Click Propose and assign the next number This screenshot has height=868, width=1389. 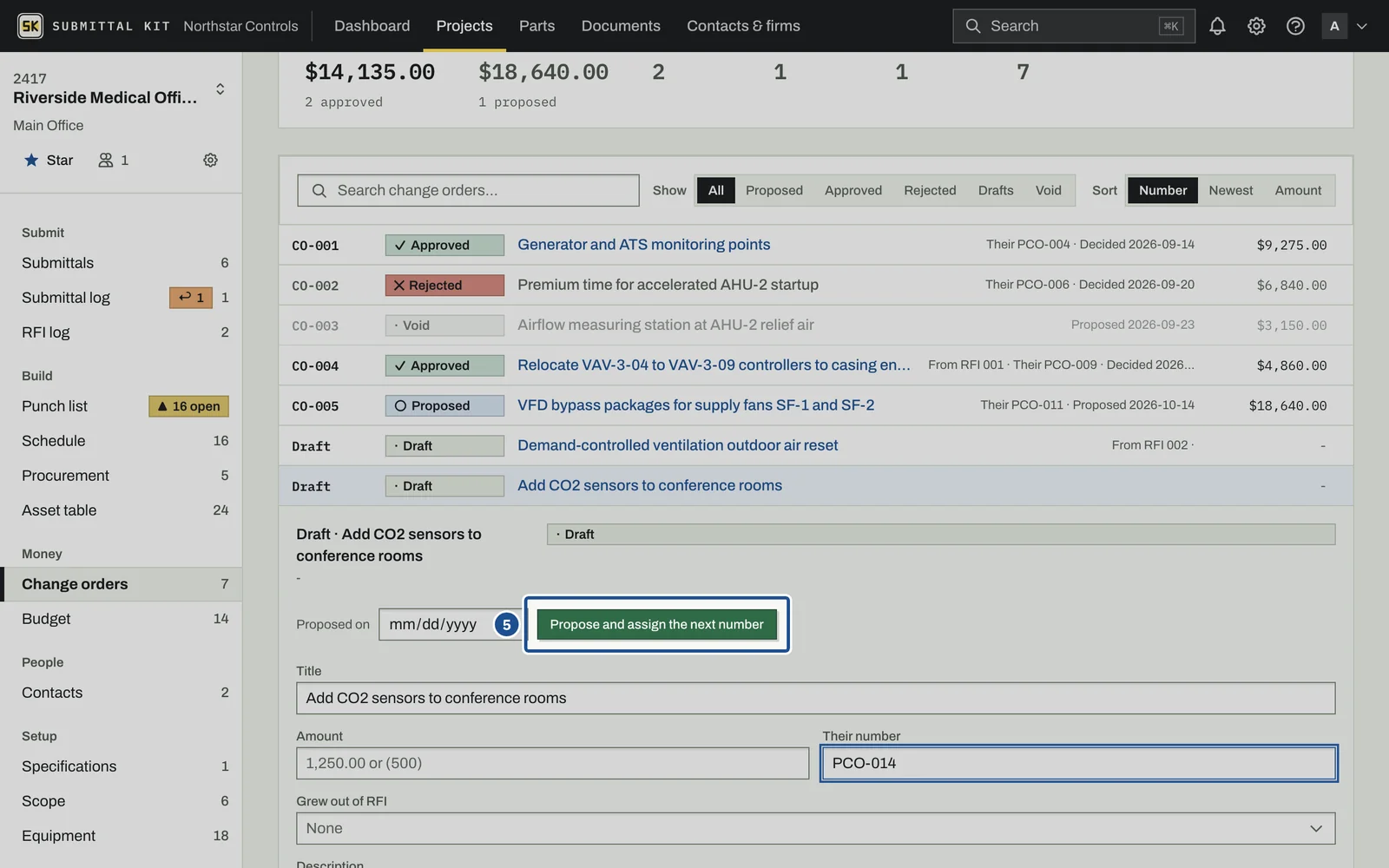tap(656, 624)
